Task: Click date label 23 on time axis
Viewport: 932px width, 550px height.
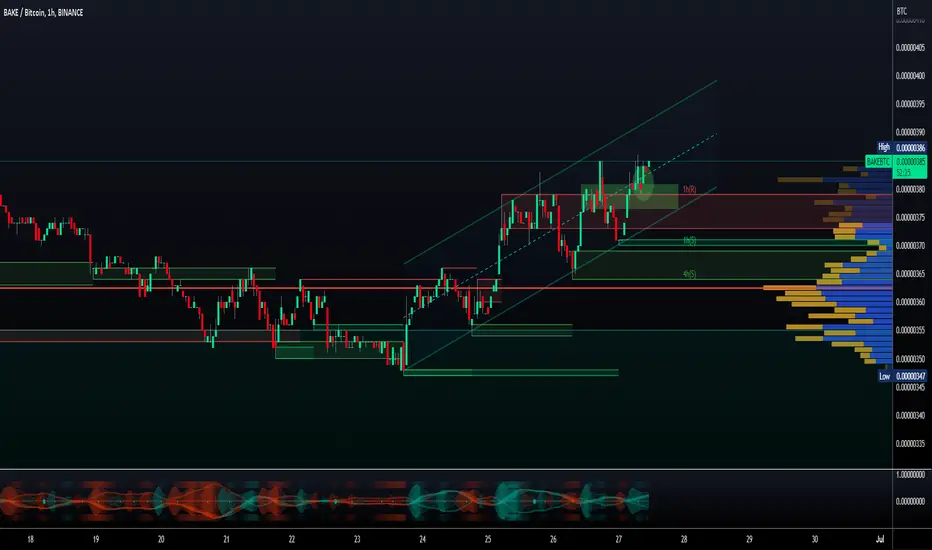Action: coord(357,540)
